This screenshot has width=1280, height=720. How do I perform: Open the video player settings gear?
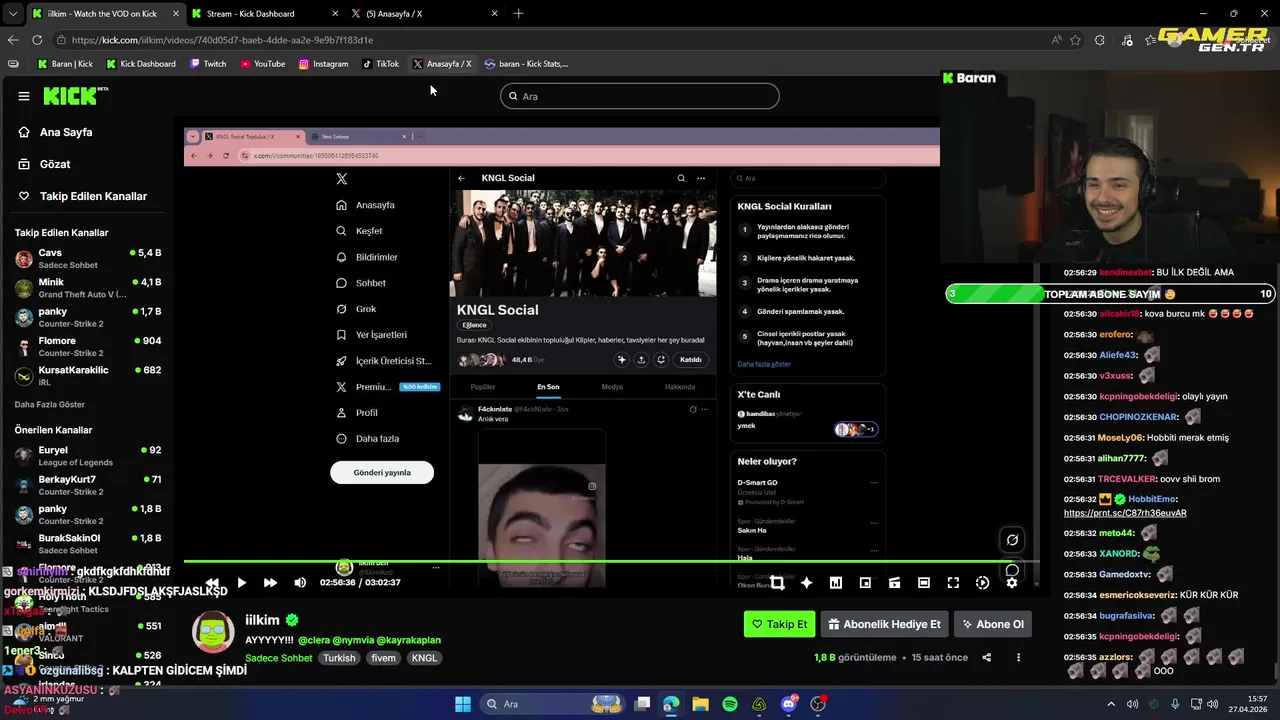1012,582
